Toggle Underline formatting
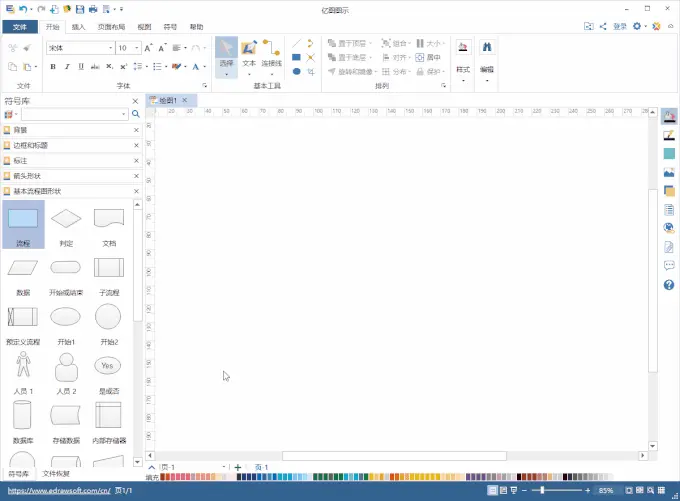 (81, 66)
